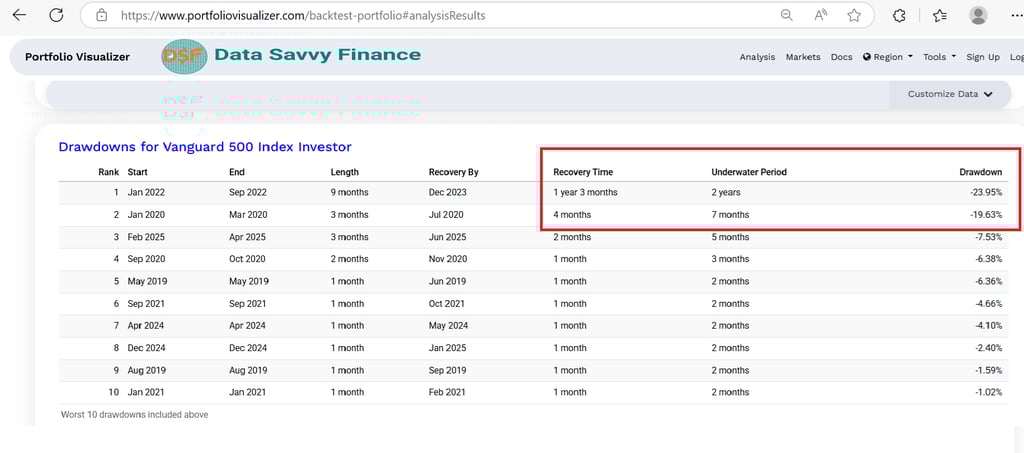Image resolution: width=1024 pixels, height=453 pixels.
Task: Select the 2 years underwater cell
Action: (x=726, y=193)
